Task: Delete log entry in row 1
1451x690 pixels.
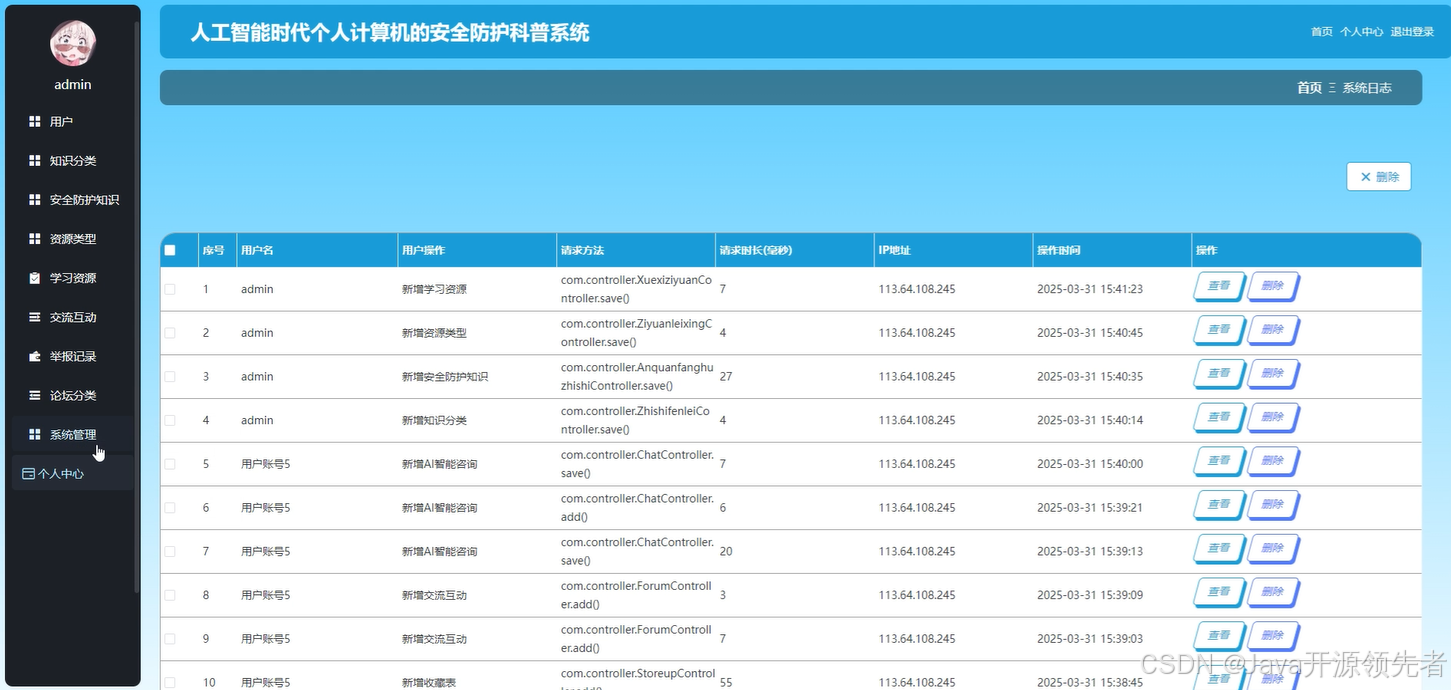Action: pyautogui.click(x=1273, y=287)
